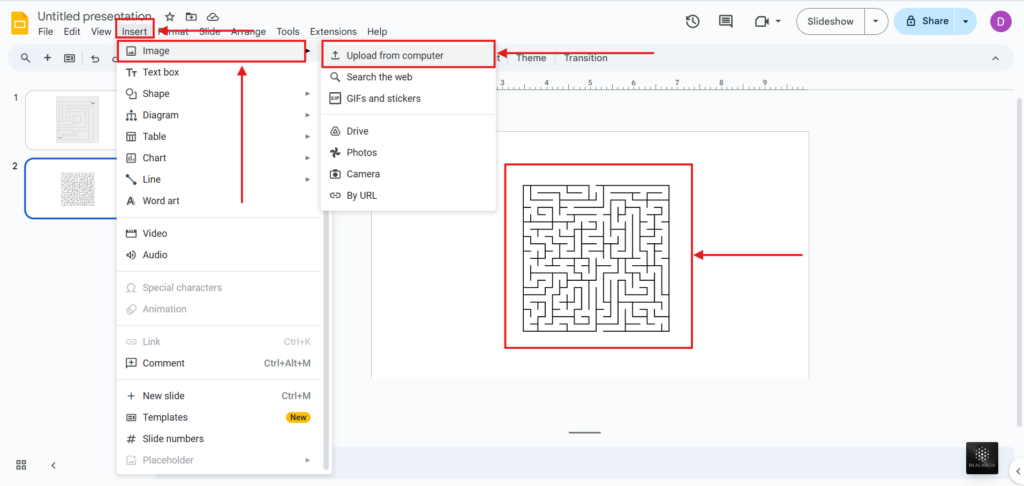Viewport: 1024px width, 486px height.
Task: Open version history clock icon
Action: (692, 21)
